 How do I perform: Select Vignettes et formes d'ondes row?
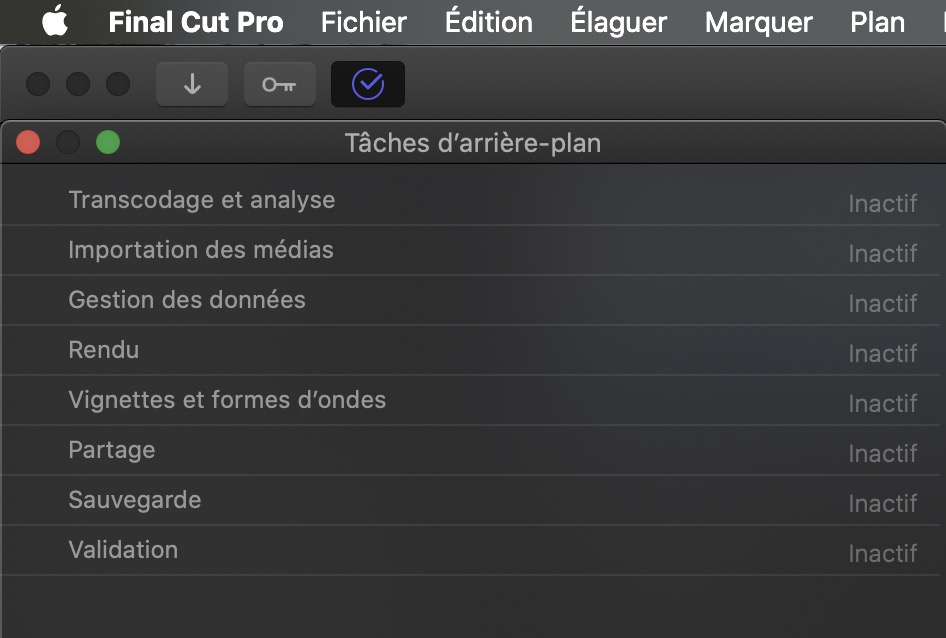click(x=471, y=400)
